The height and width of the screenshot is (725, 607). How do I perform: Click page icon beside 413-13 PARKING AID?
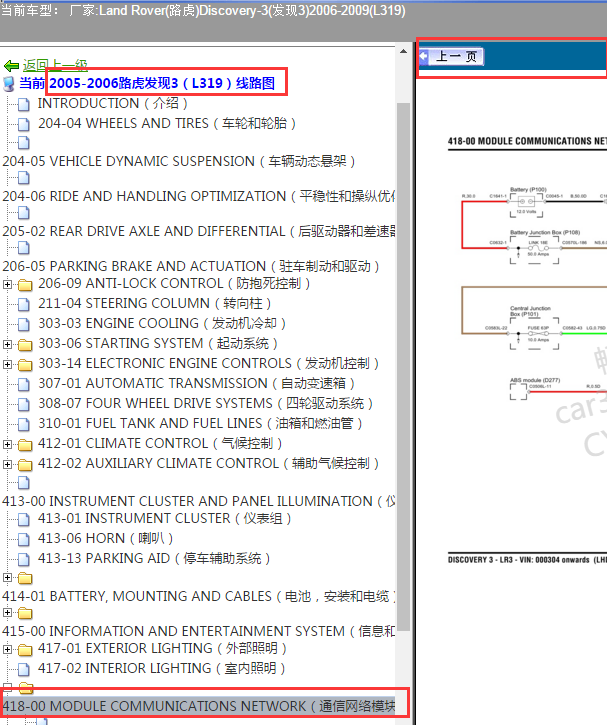tap(24, 559)
